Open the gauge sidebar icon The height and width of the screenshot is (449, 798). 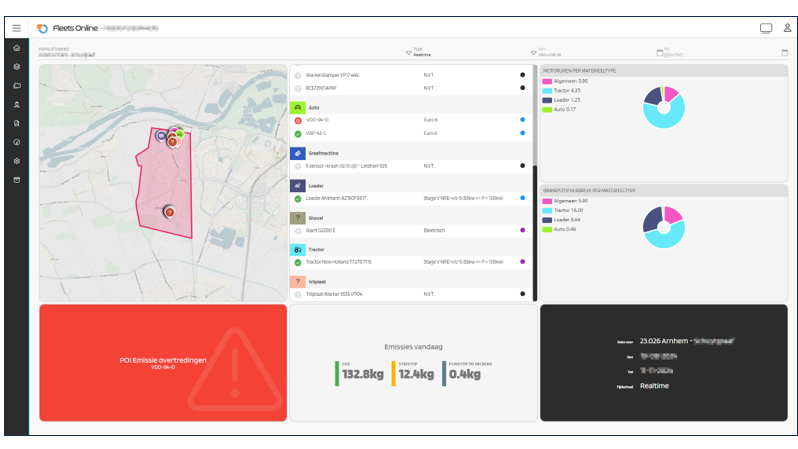17,142
